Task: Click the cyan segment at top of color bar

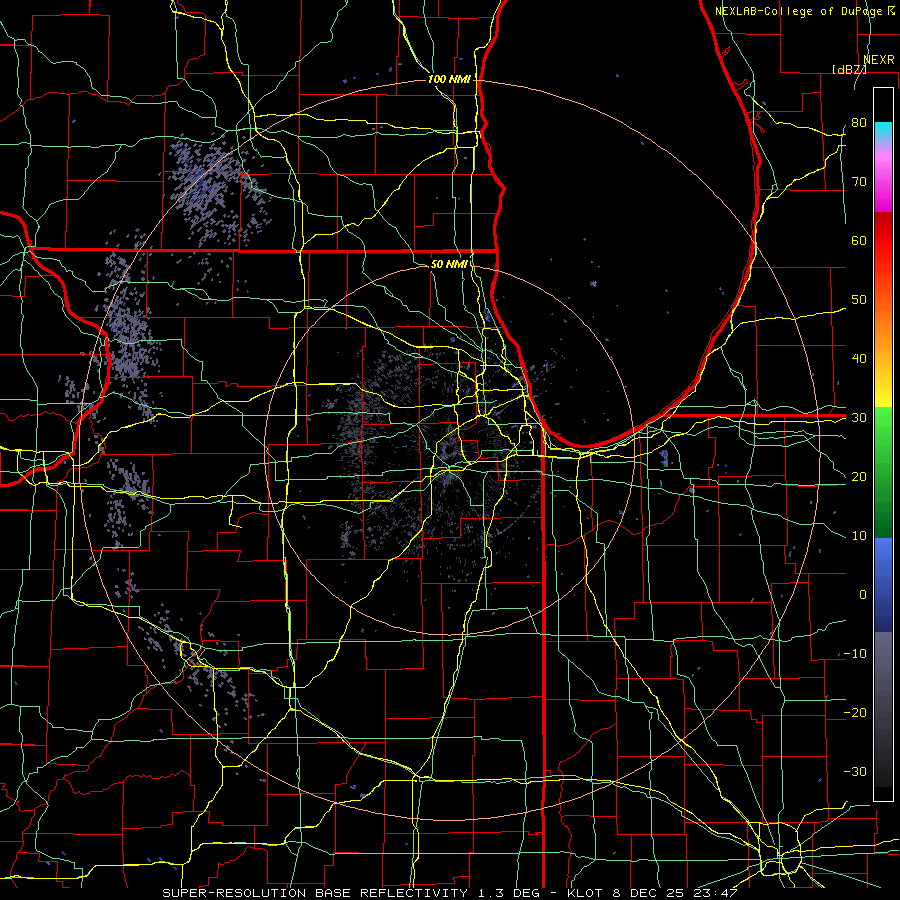Action: click(883, 131)
